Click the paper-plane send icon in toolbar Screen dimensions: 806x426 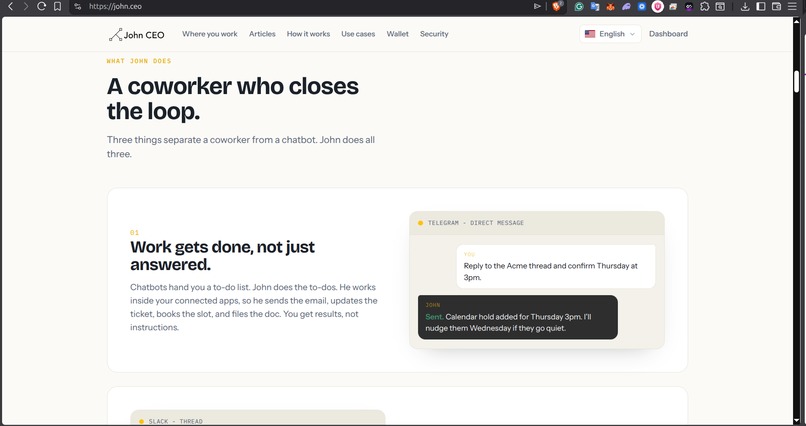click(x=537, y=6)
